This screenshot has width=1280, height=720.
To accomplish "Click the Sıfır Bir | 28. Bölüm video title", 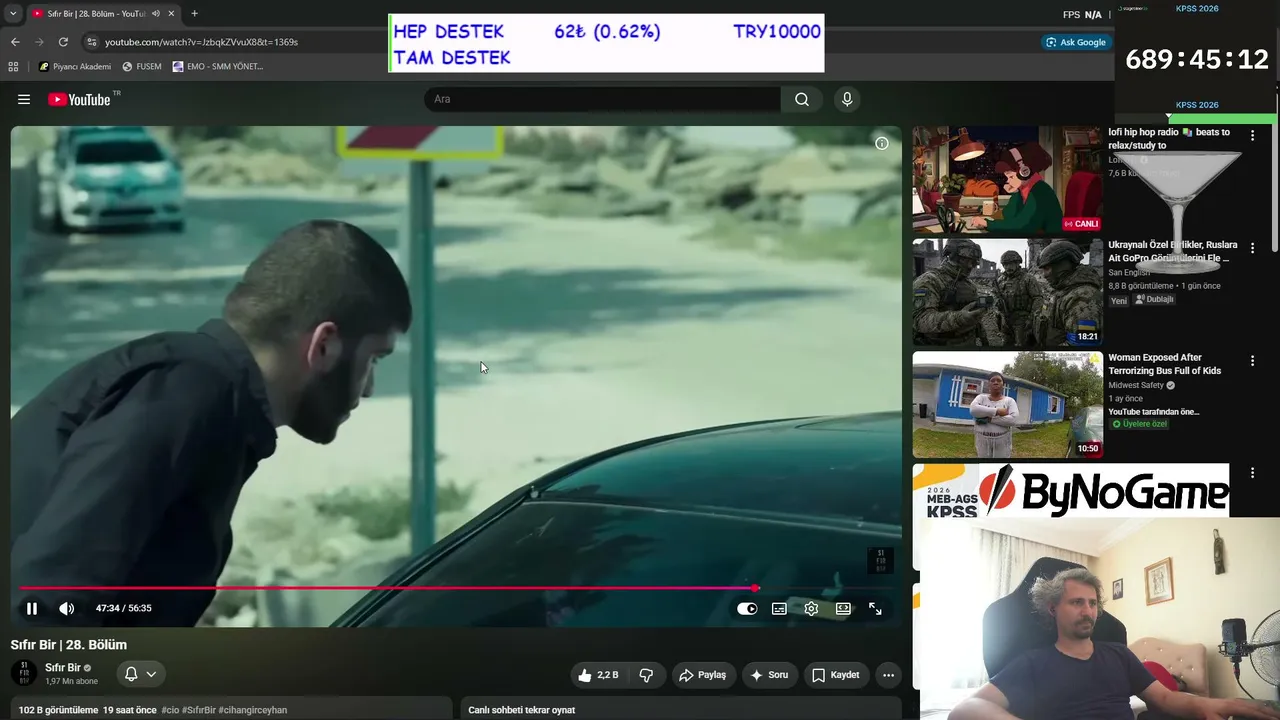I will tap(69, 645).
